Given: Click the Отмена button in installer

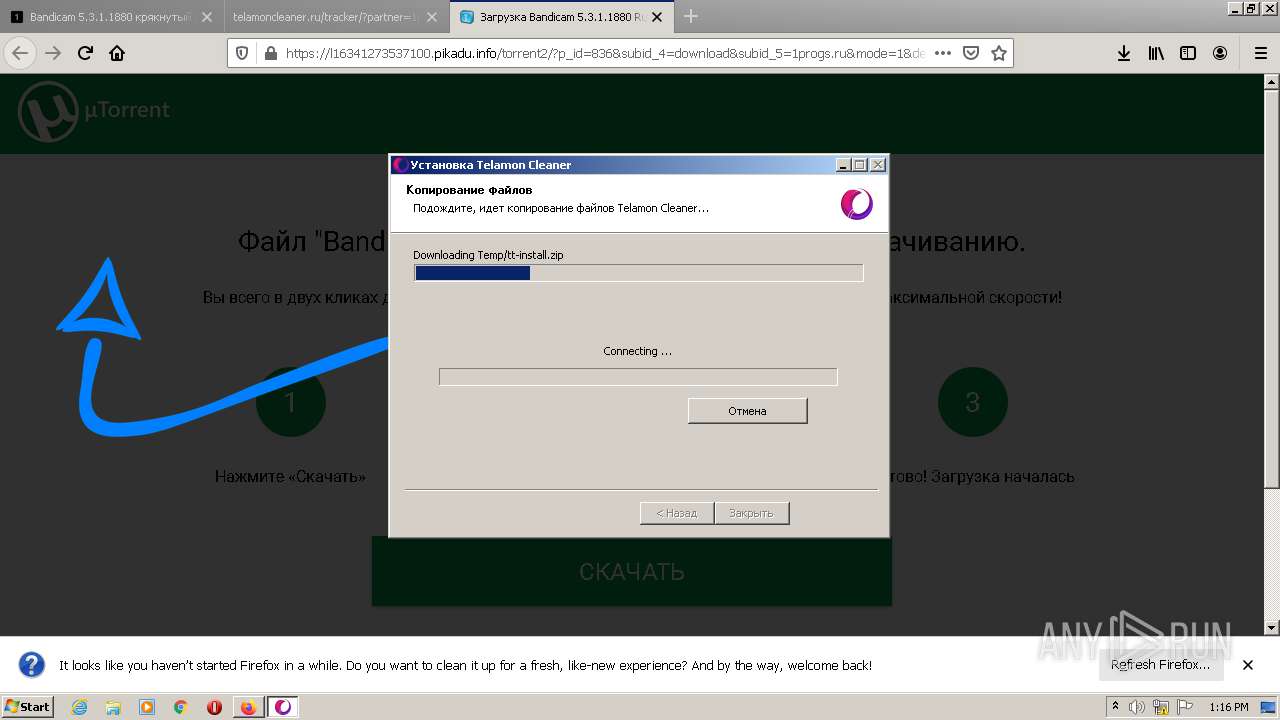Looking at the screenshot, I should click(x=747, y=411).
